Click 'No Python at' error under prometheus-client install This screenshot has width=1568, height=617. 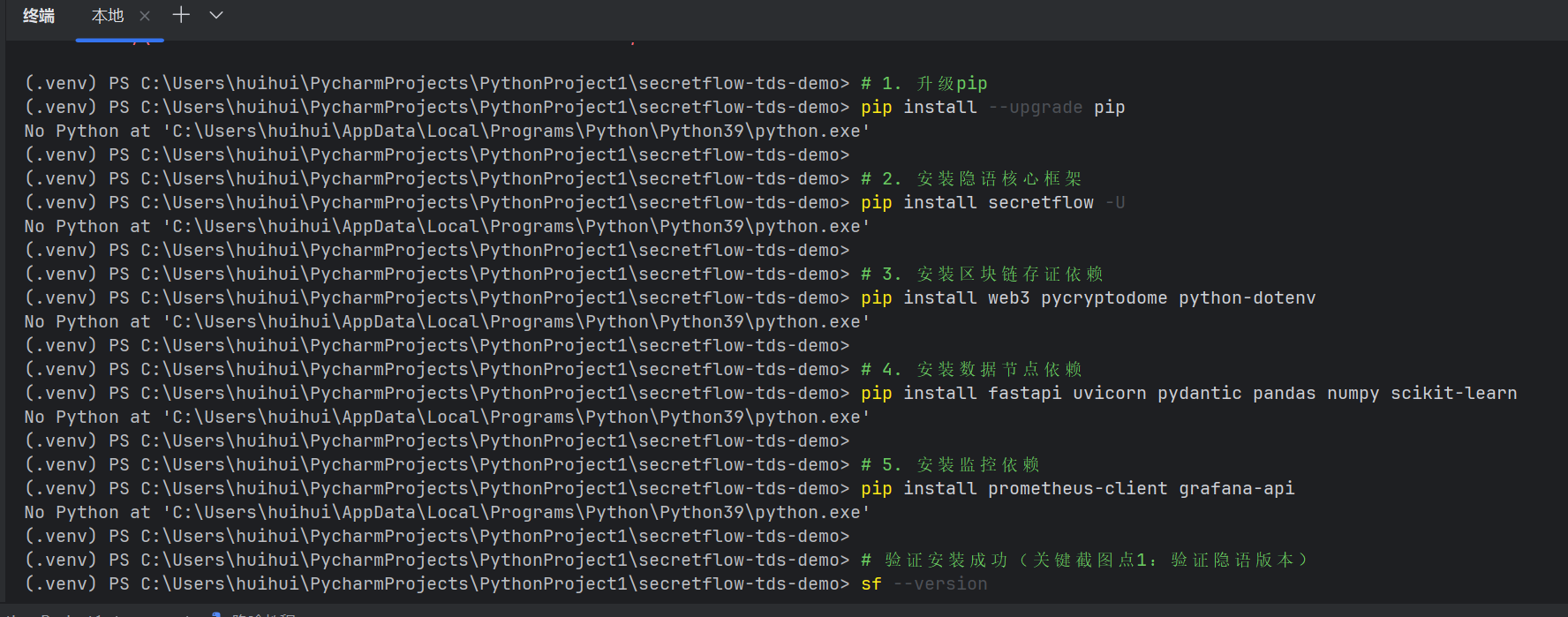447,512
